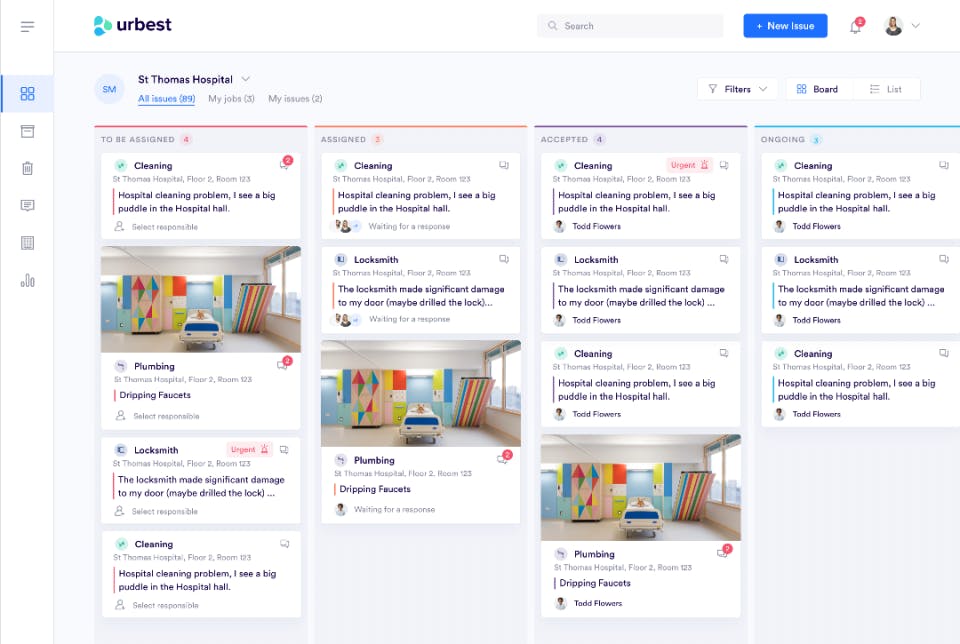Focus the Search field
Image resolution: width=960 pixels, height=644 pixels.
[x=630, y=26]
